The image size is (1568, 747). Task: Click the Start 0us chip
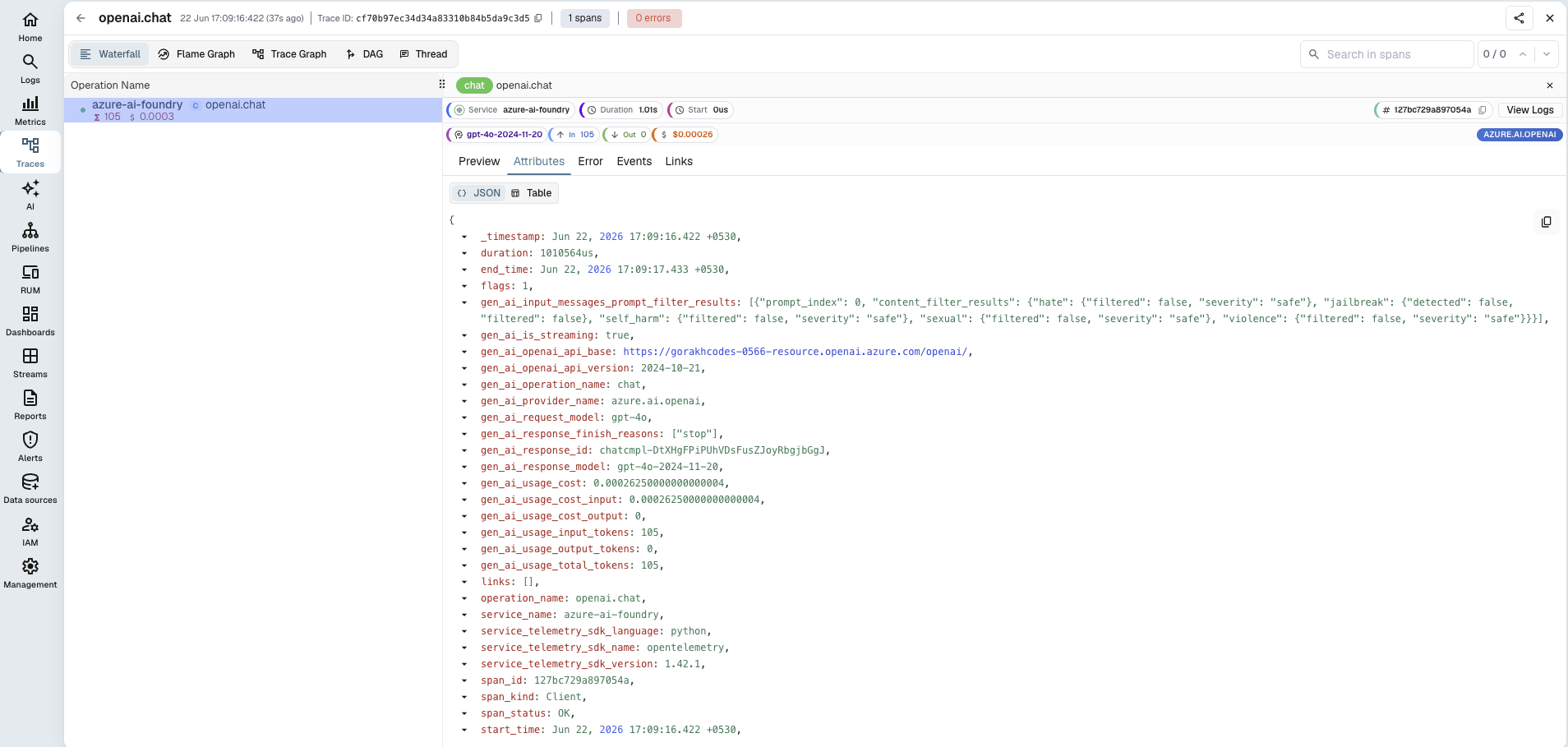pos(701,110)
